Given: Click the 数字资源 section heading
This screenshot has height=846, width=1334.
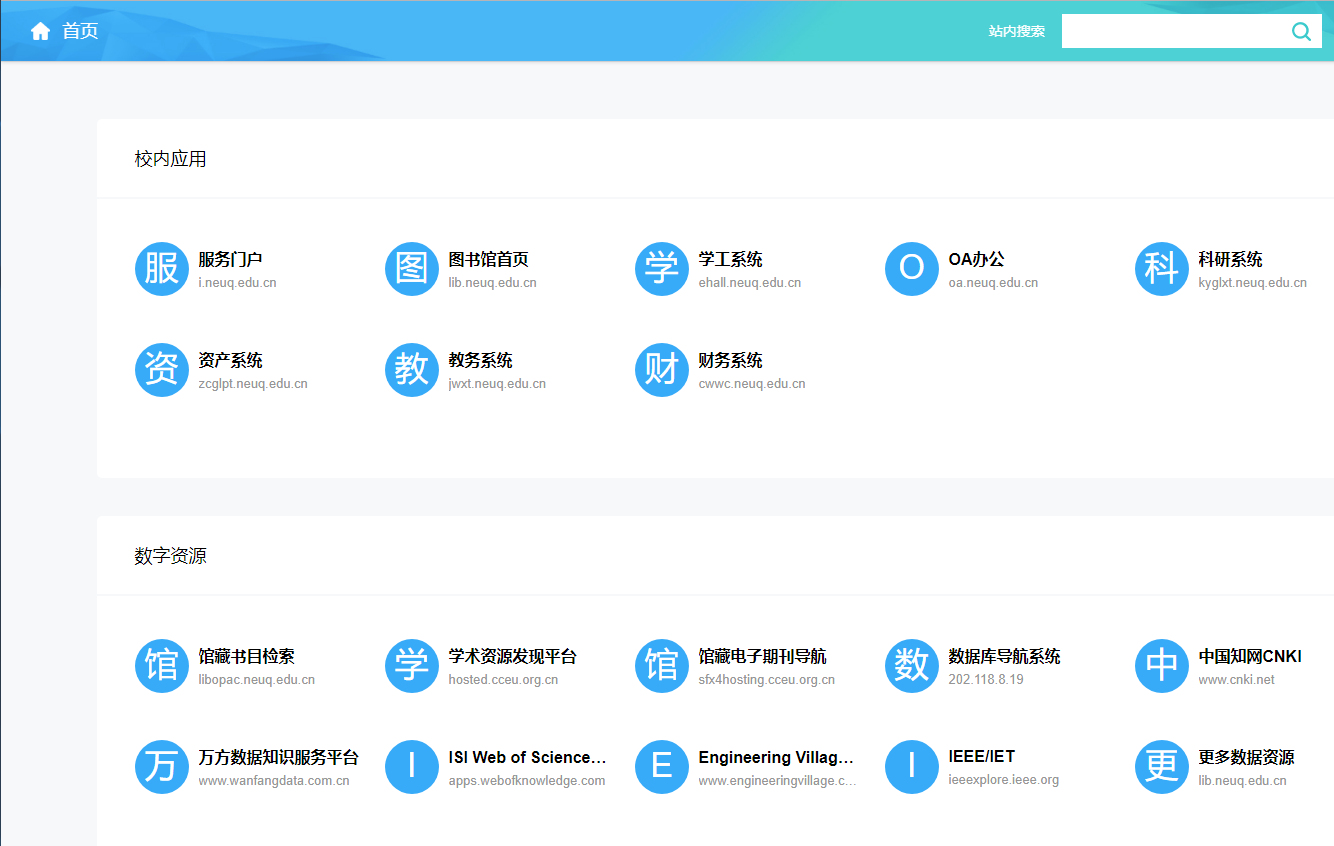Looking at the screenshot, I should point(171,556).
